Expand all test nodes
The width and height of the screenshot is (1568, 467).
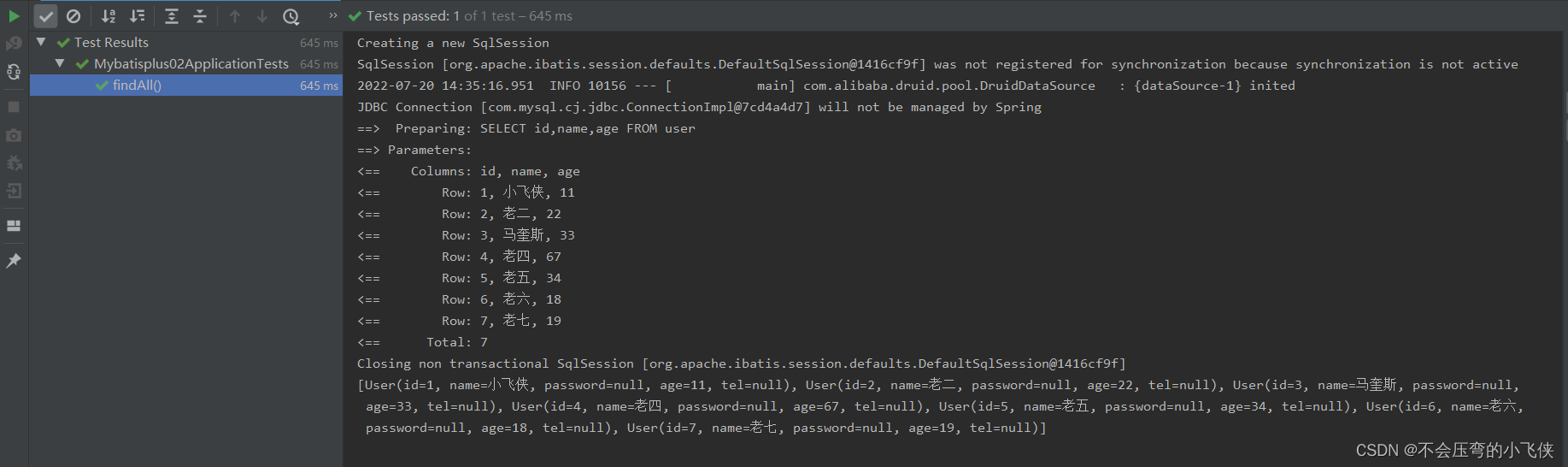point(172,15)
